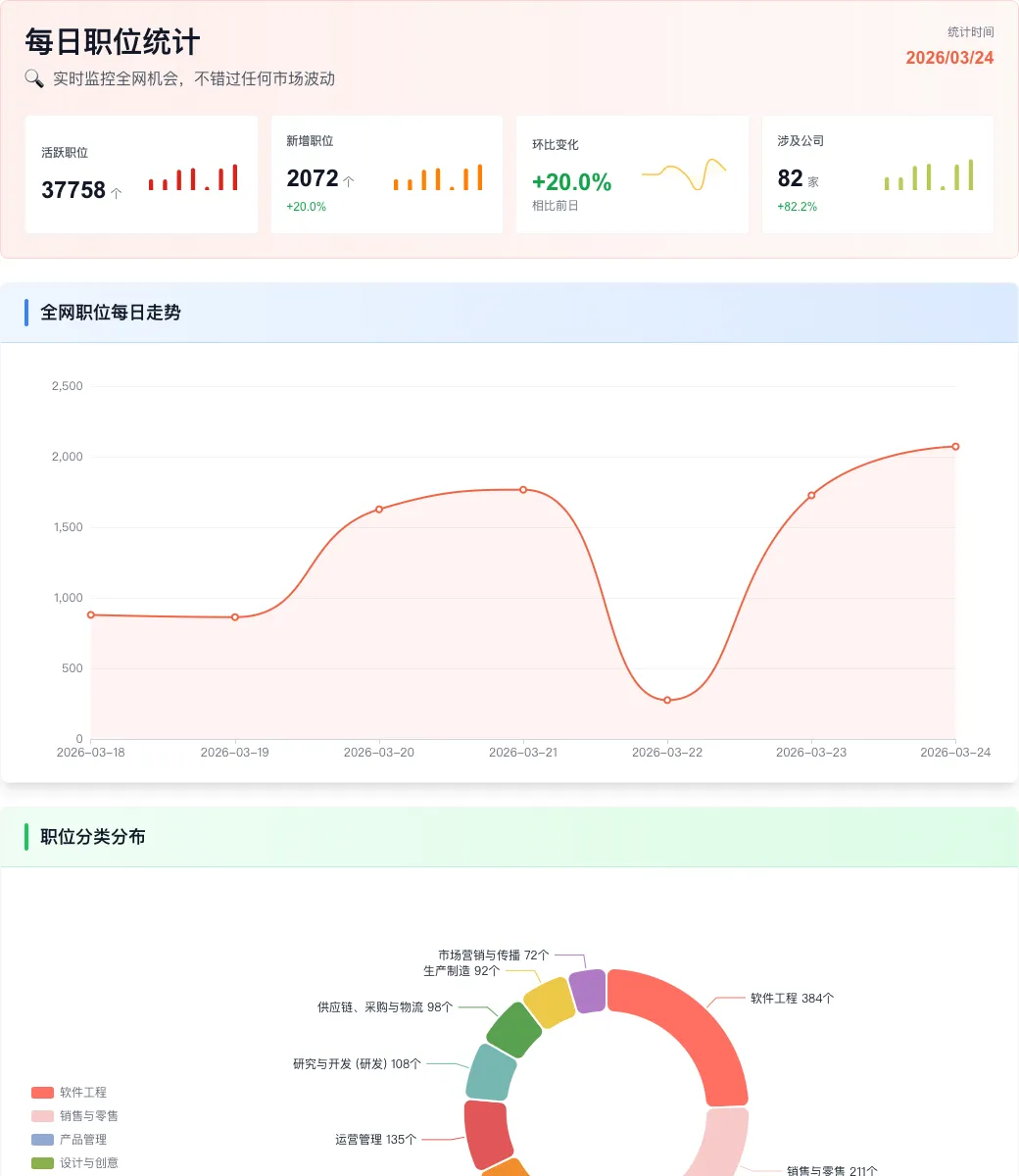The height and width of the screenshot is (1176, 1019).
Task: Click the 运营管理 135个 pie label
Action: point(376,1140)
